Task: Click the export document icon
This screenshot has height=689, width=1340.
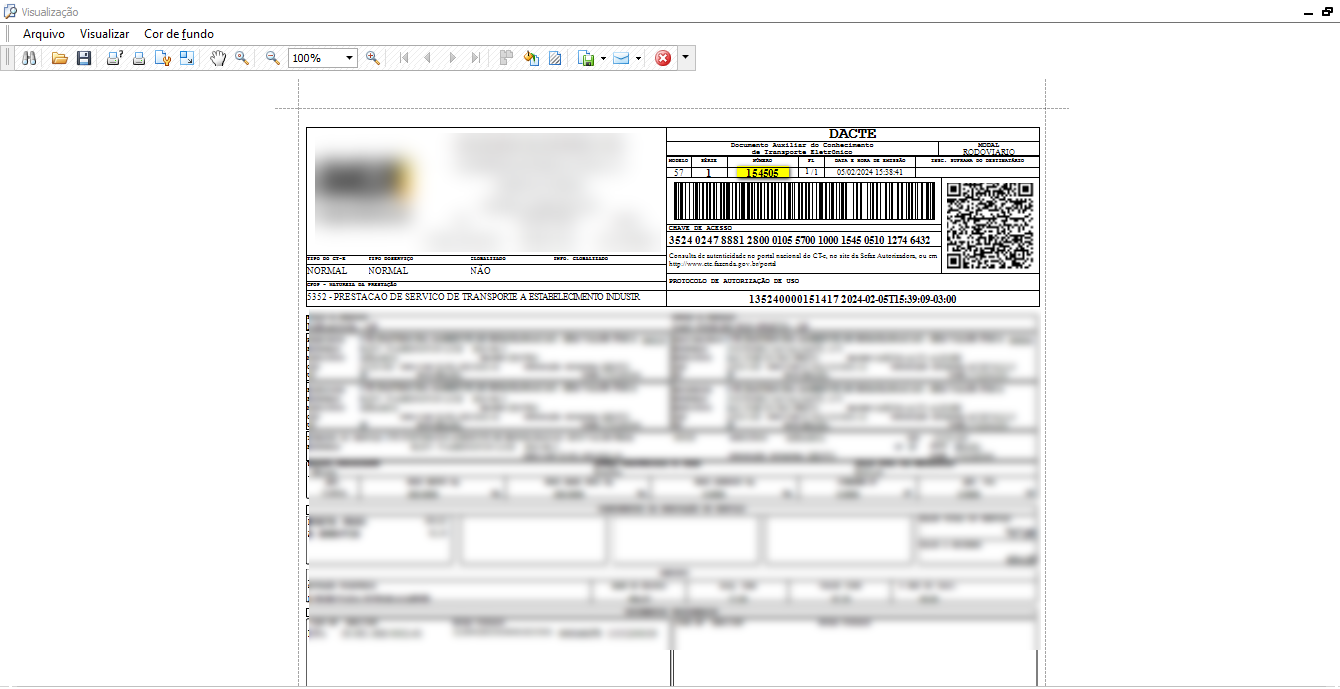Action: [587, 58]
